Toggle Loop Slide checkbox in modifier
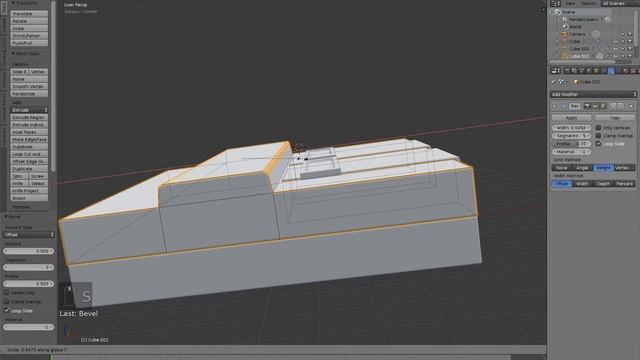 coord(598,144)
